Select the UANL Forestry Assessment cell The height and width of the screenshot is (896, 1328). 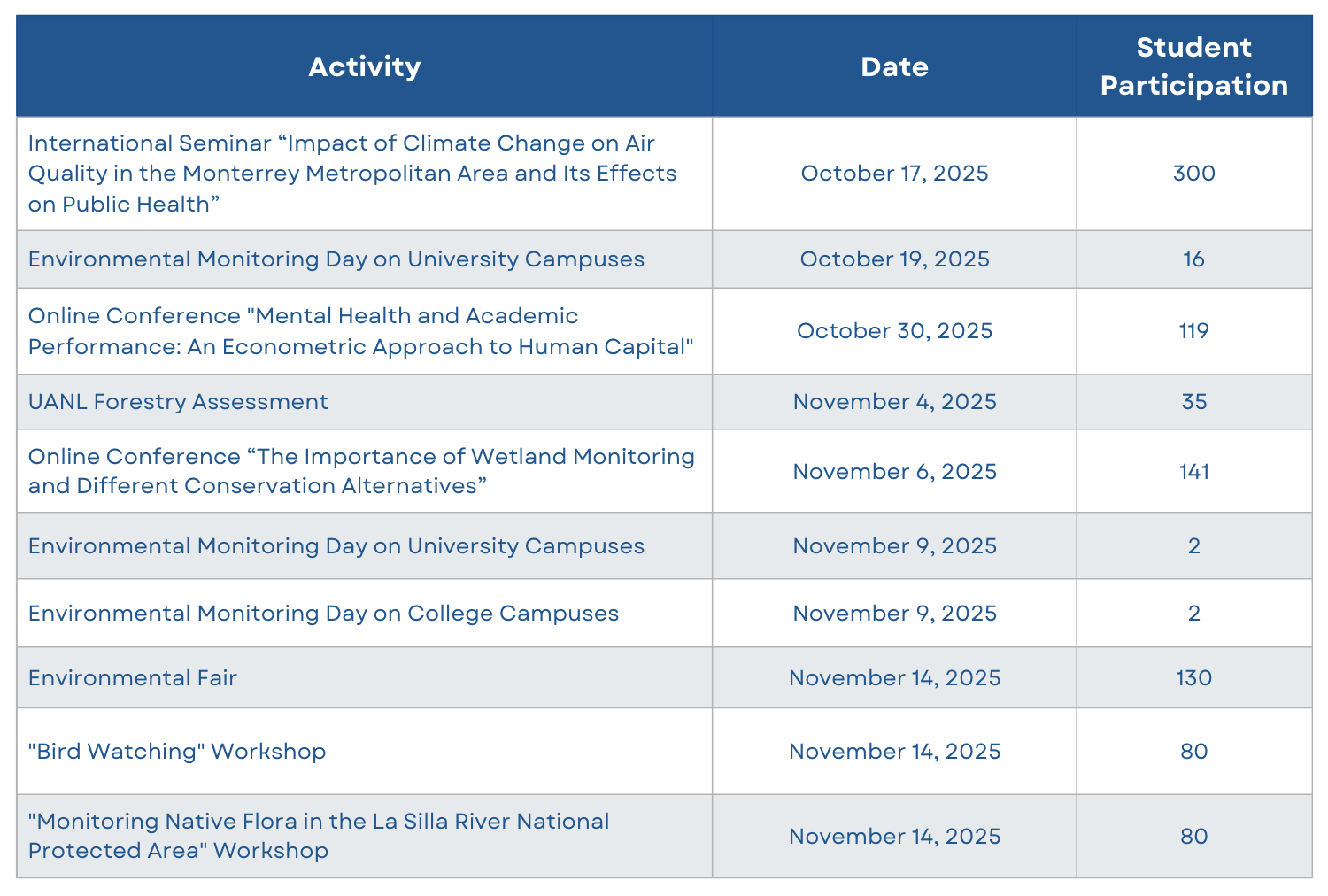pyautogui.click(x=364, y=402)
